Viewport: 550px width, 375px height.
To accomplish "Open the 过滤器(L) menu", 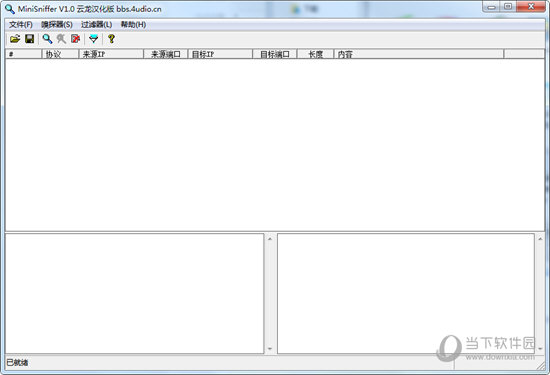I will pyautogui.click(x=96, y=25).
